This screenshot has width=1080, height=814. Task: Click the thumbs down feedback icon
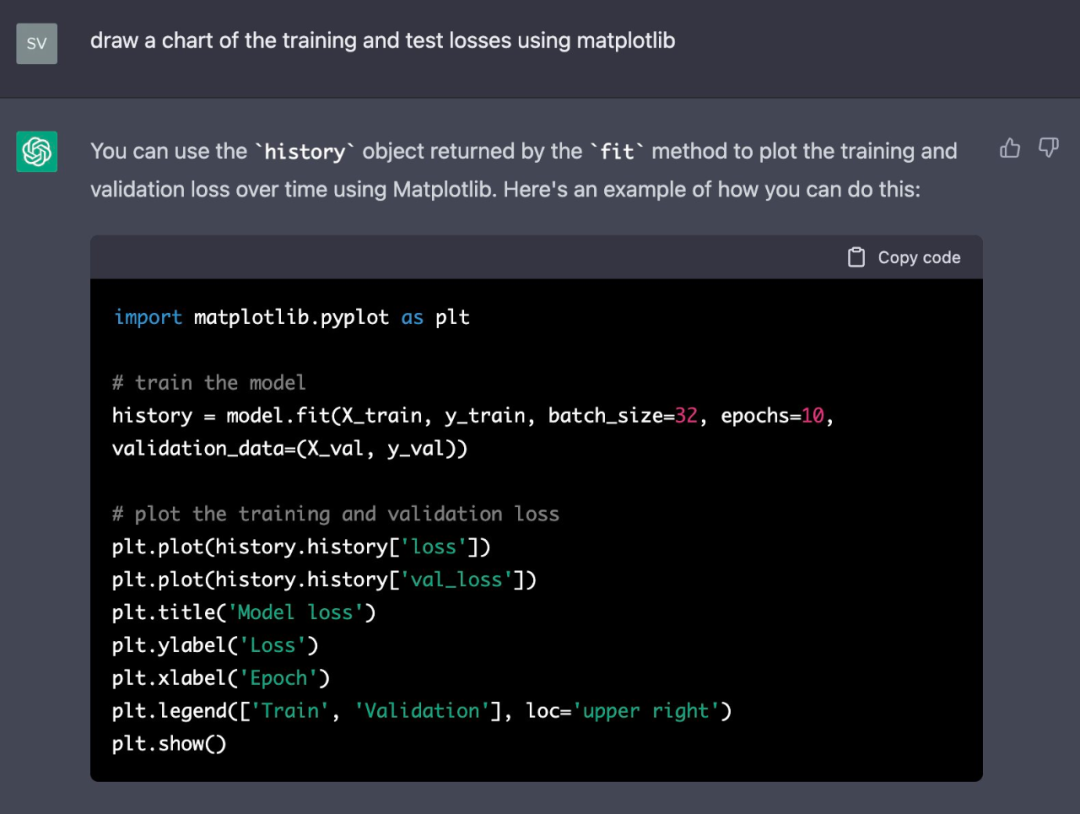tap(1048, 149)
